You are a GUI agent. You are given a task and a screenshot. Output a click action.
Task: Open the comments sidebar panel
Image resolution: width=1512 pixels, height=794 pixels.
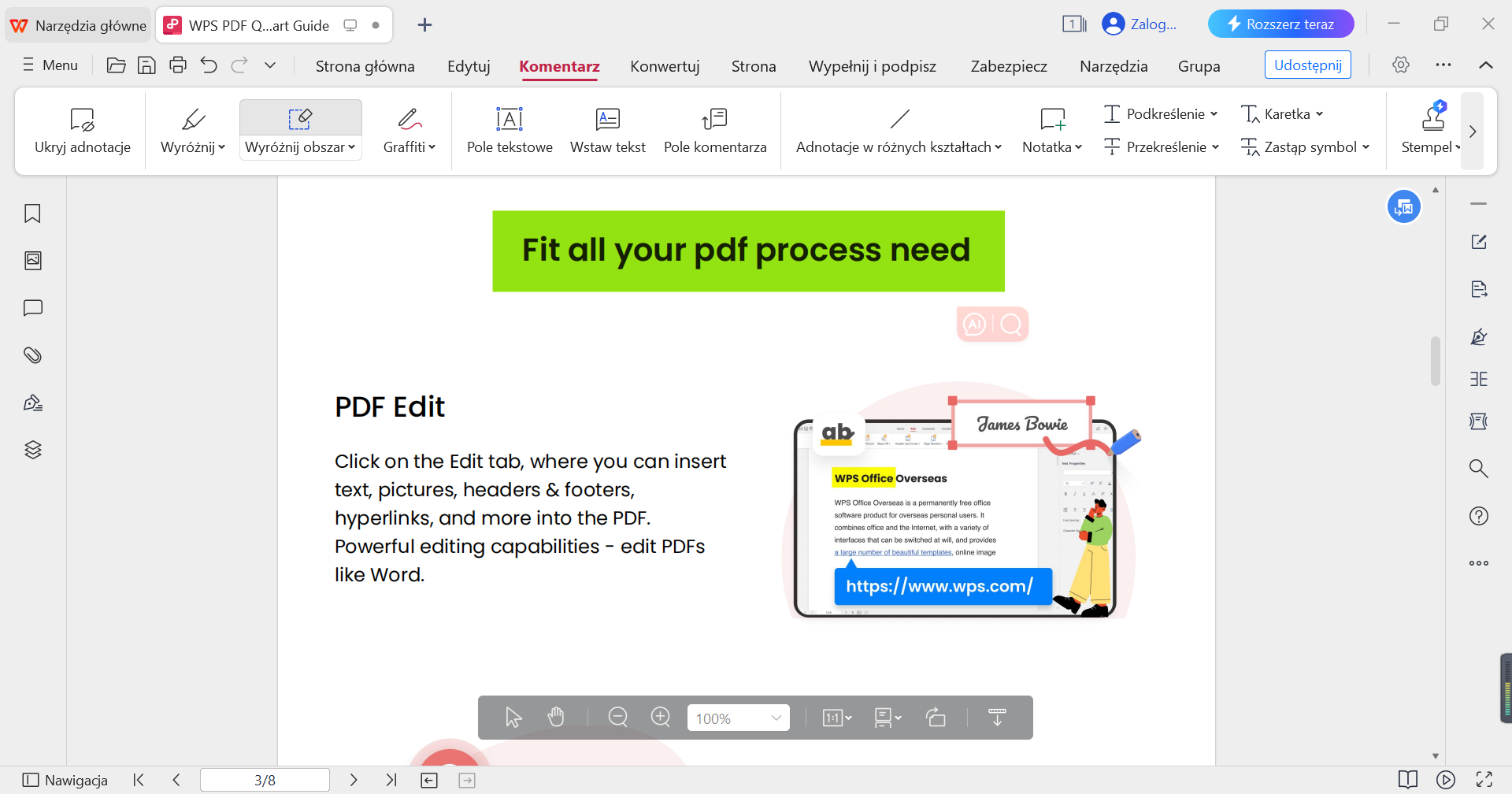(32, 308)
